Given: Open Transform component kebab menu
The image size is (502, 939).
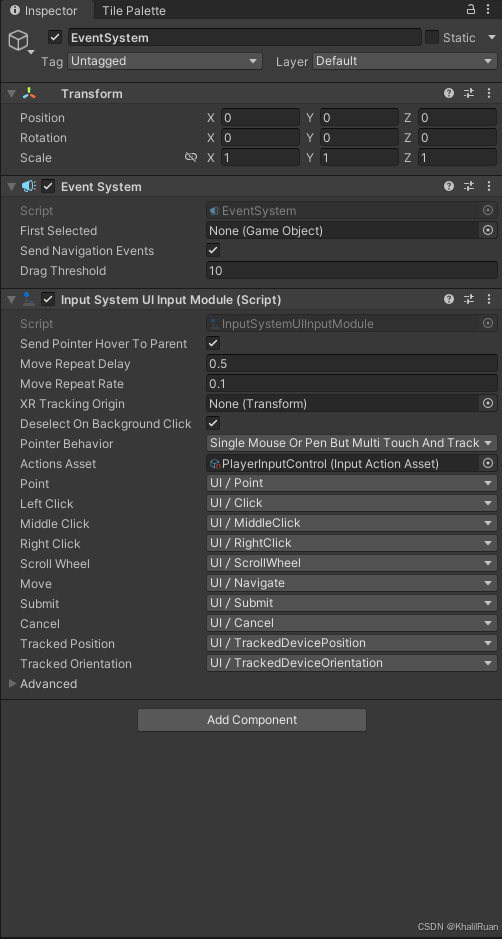Looking at the screenshot, I should point(489,93).
